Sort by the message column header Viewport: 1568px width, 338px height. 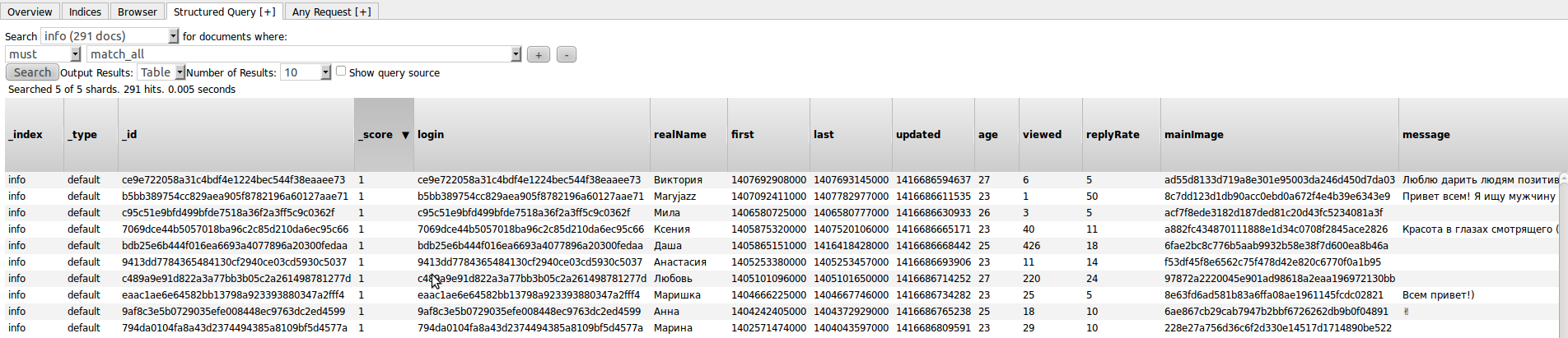coord(1482,135)
